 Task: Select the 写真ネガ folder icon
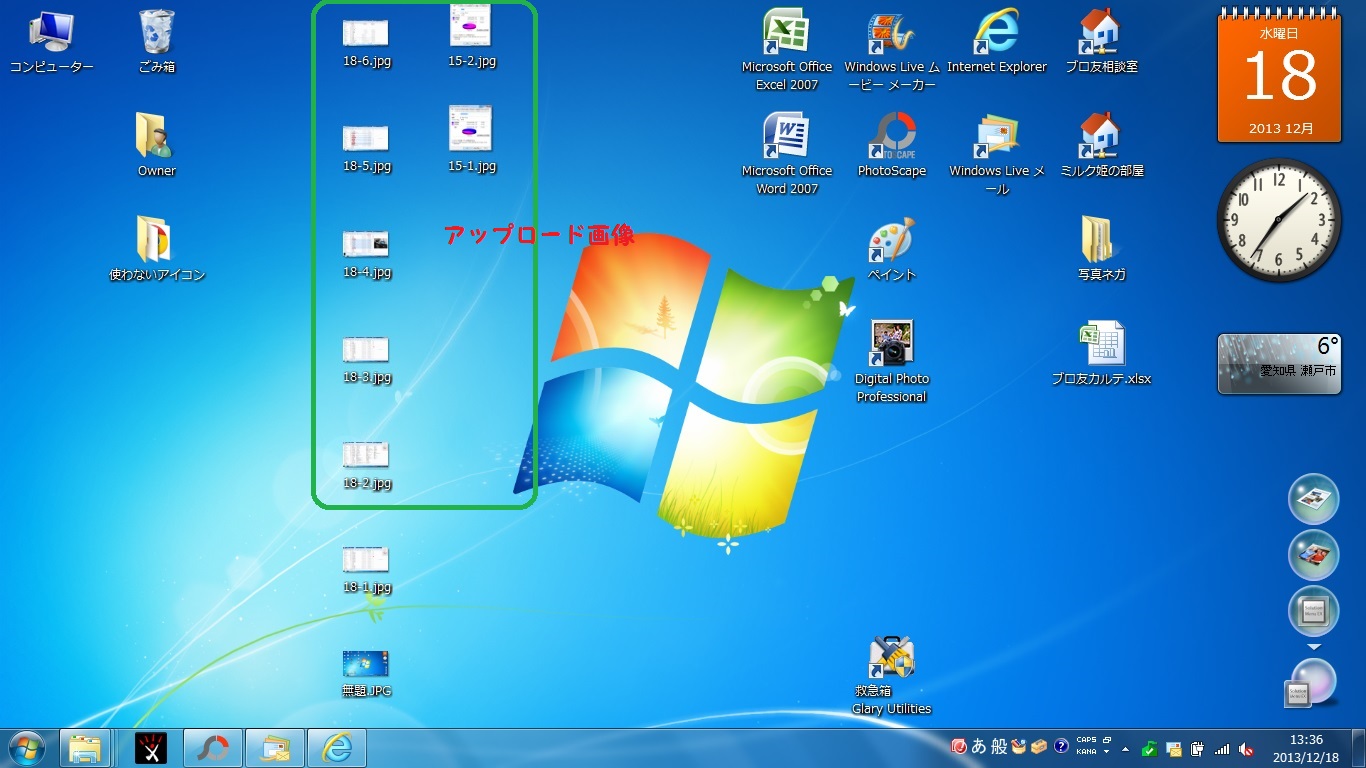tap(1101, 248)
